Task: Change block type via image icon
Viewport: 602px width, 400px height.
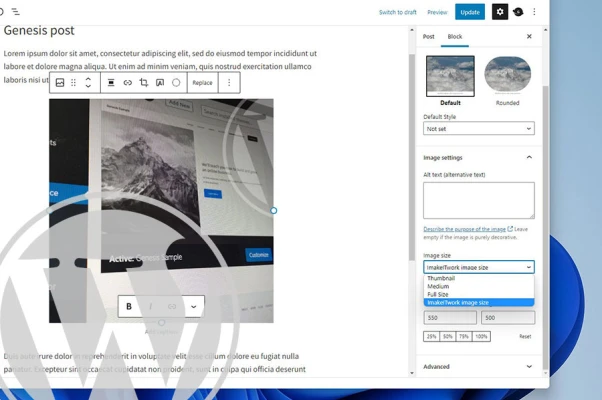Action: [60, 83]
